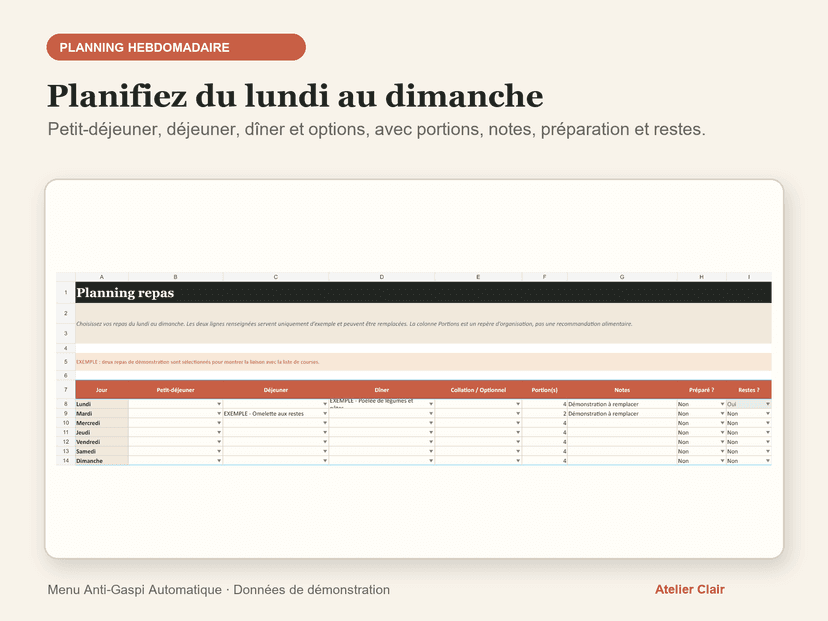
Task: Select column F header
Action: coord(544,277)
